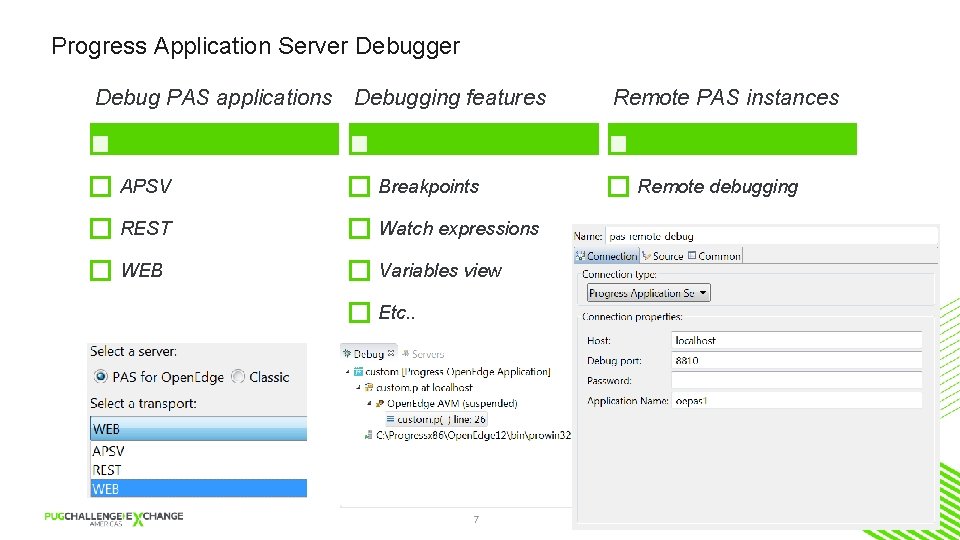Click the empty Password field
The image size is (960, 540).
tap(797, 380)
